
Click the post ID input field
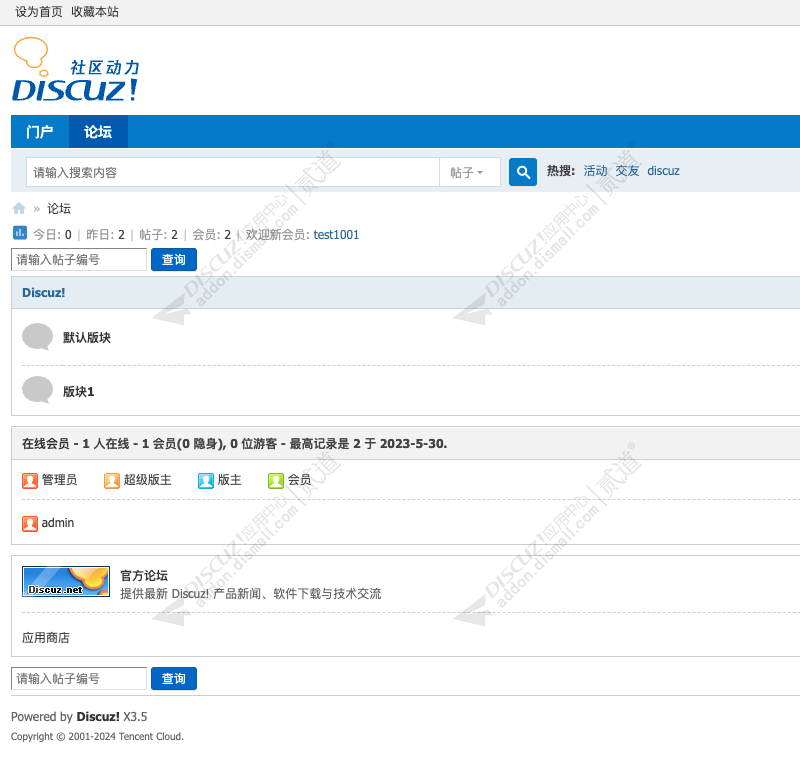[79, 259]
